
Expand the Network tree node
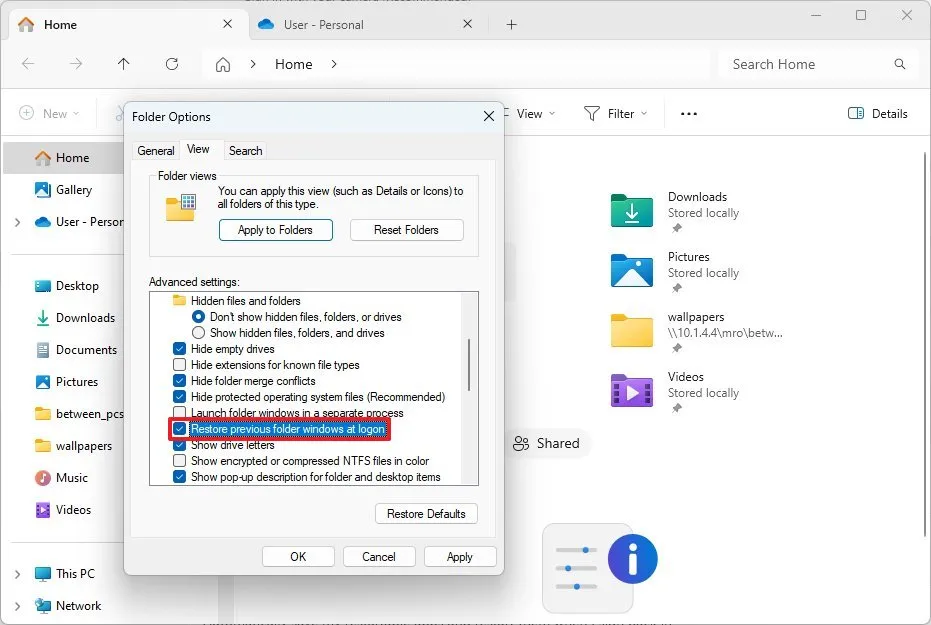17,606
